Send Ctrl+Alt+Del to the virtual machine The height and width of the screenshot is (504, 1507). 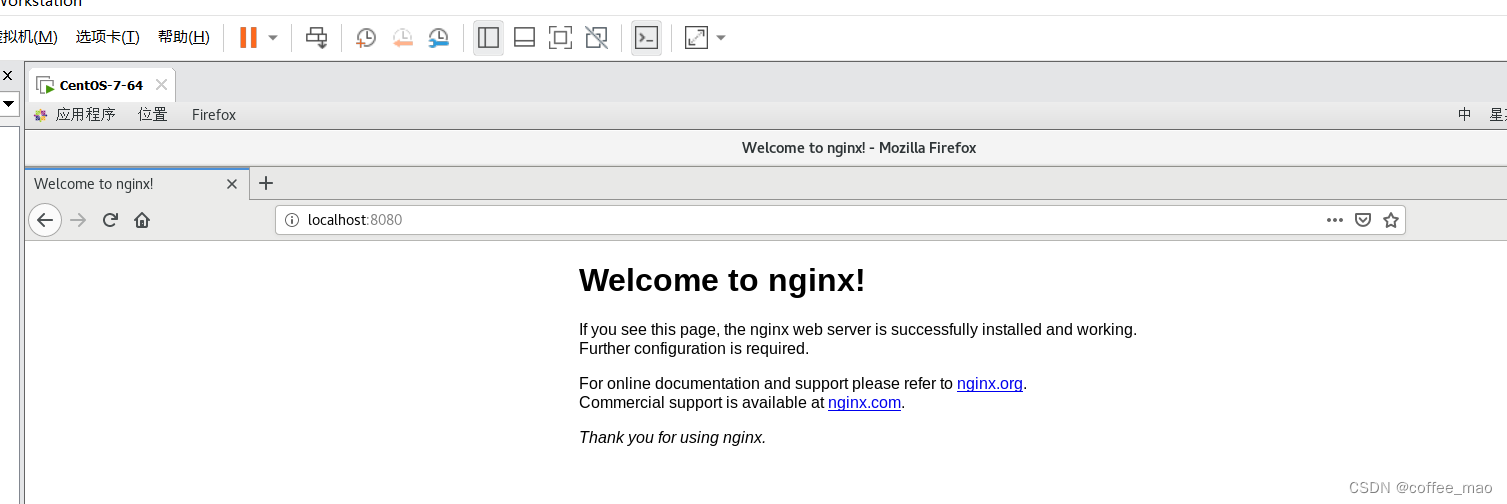click(316, 38)
